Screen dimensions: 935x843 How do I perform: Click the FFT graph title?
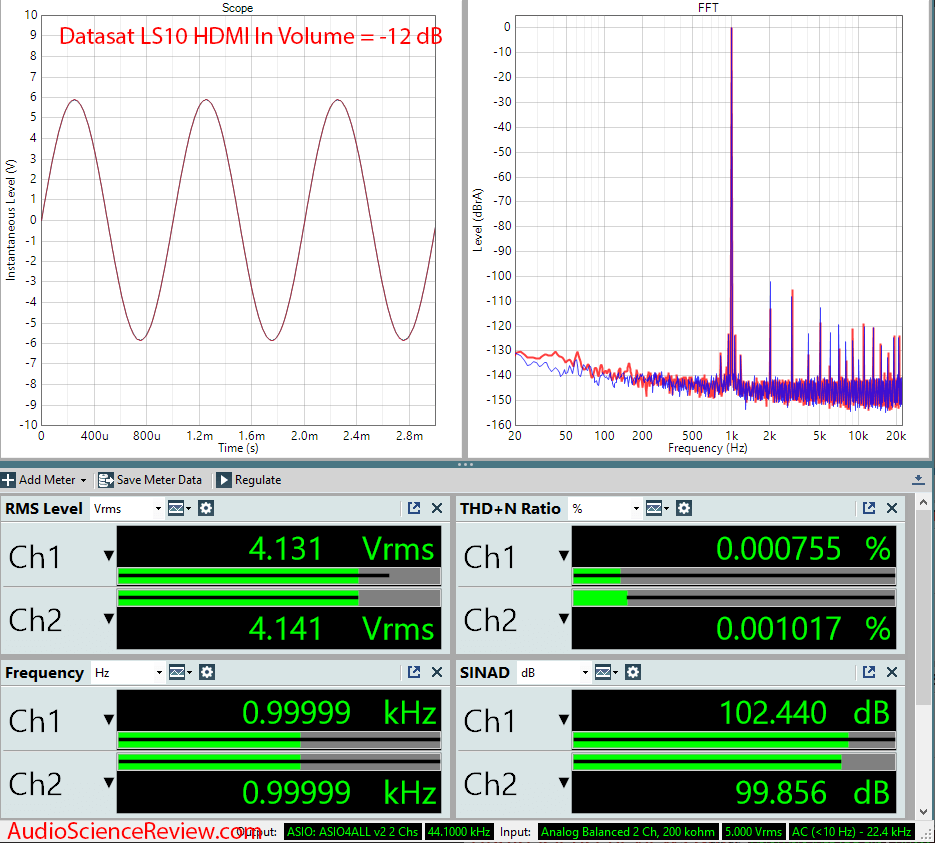(x=708, y=8)
